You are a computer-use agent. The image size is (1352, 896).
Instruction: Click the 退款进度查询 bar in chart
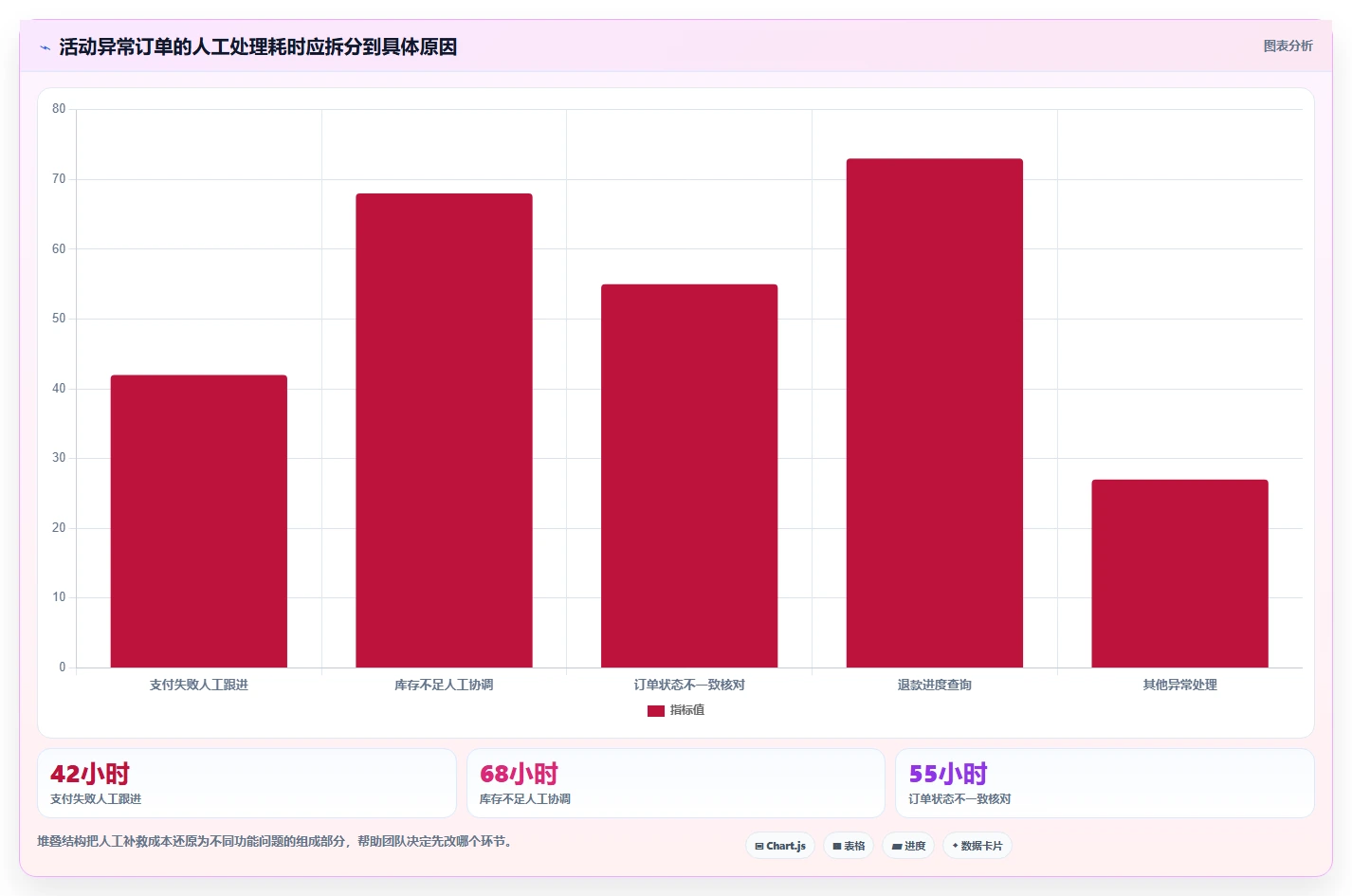coord(935,413)
